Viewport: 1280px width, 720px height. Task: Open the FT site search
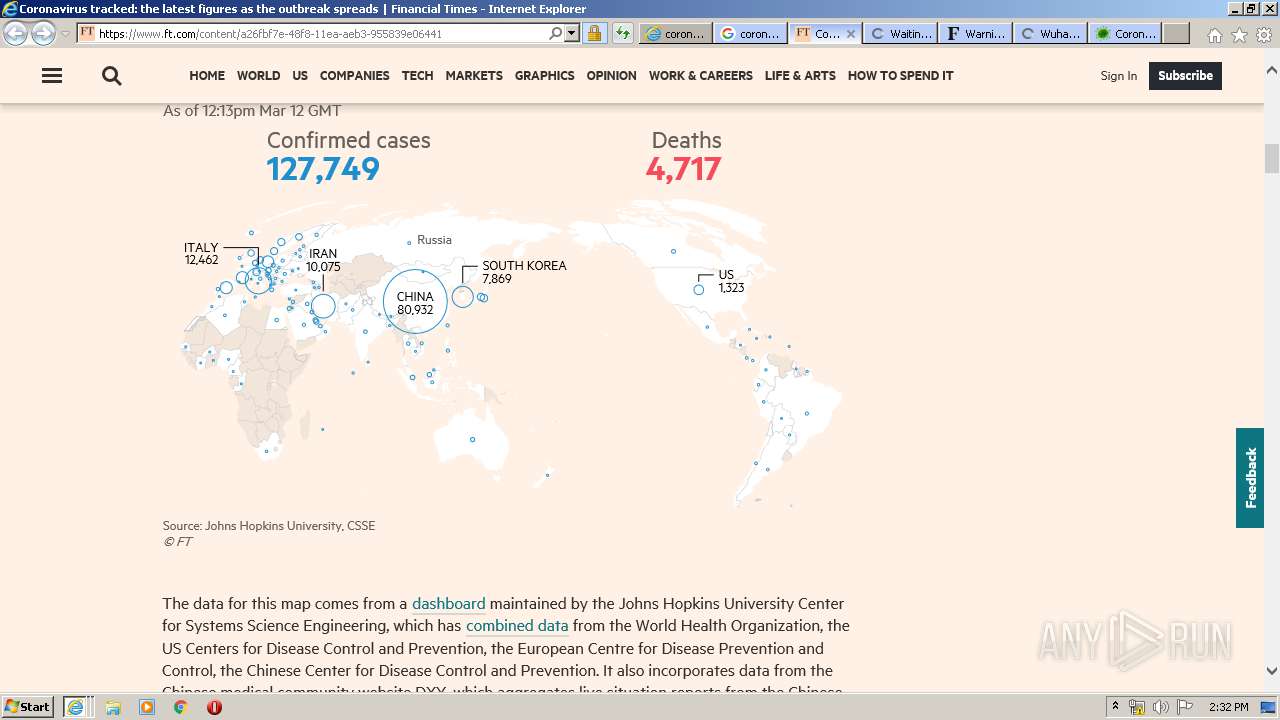pos(112,76)
